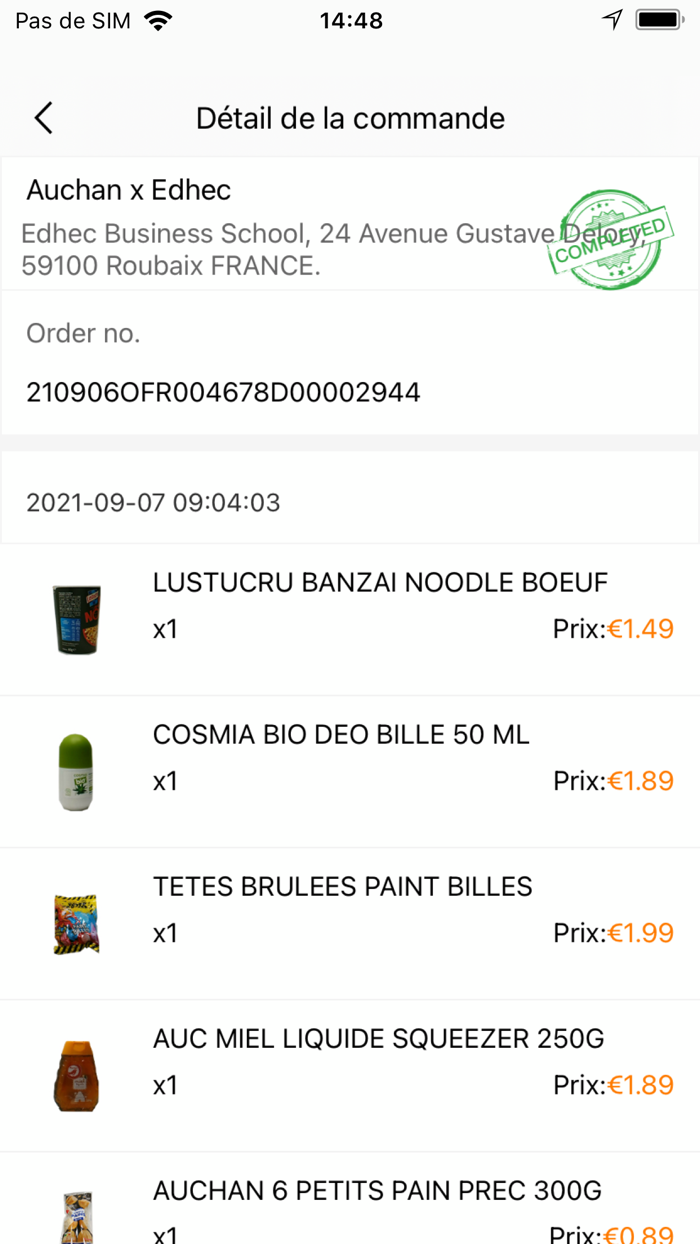This screenshot has height=1244, width=700.
Task: Tap the x1 quantity beside AUC MIEL LIQUIDE
Action: pos(165,1085)
